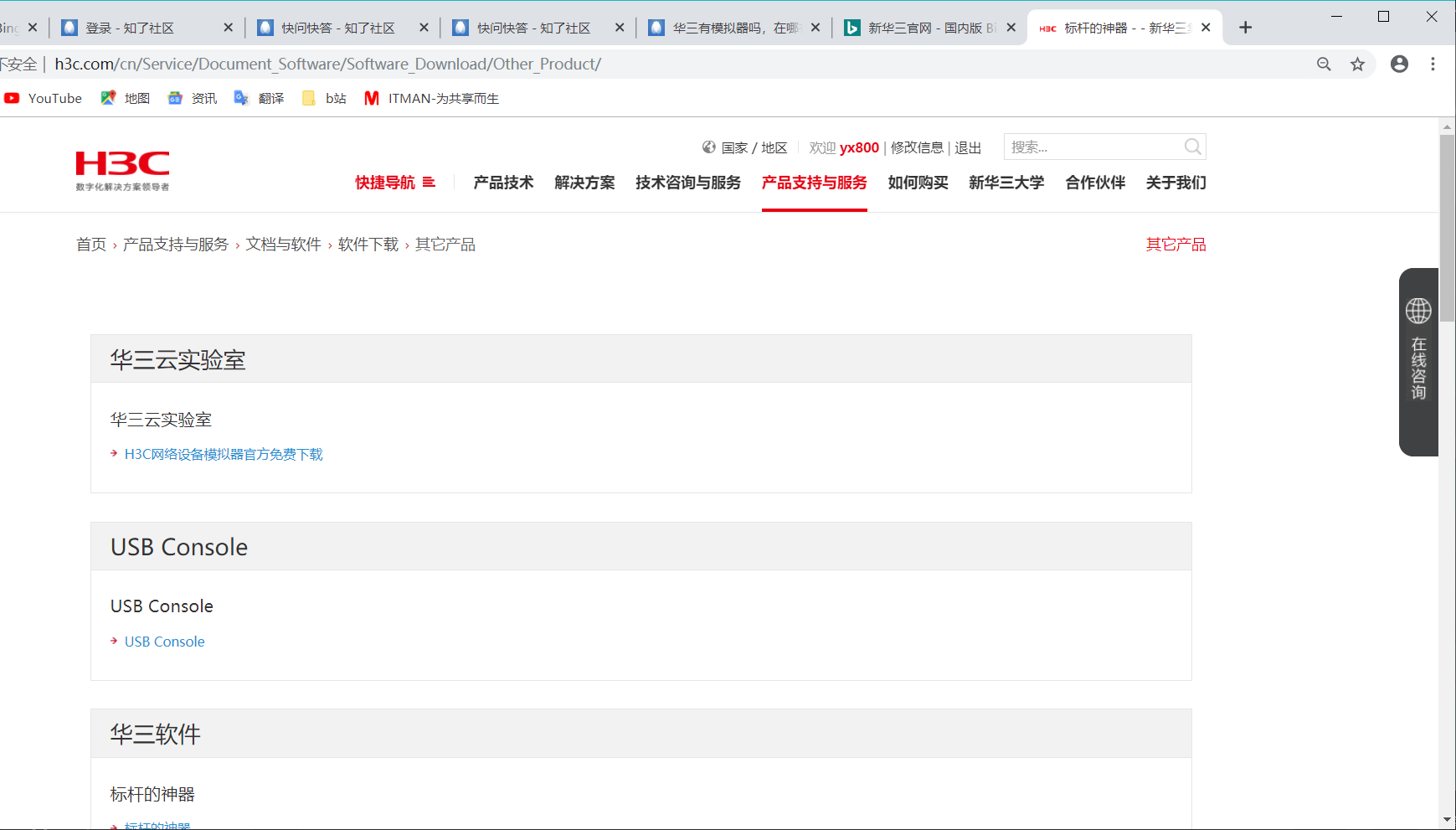This screenshot has width=1456, height=830.
Task: Bookmark this page with the star icon
Action: 1357,64
